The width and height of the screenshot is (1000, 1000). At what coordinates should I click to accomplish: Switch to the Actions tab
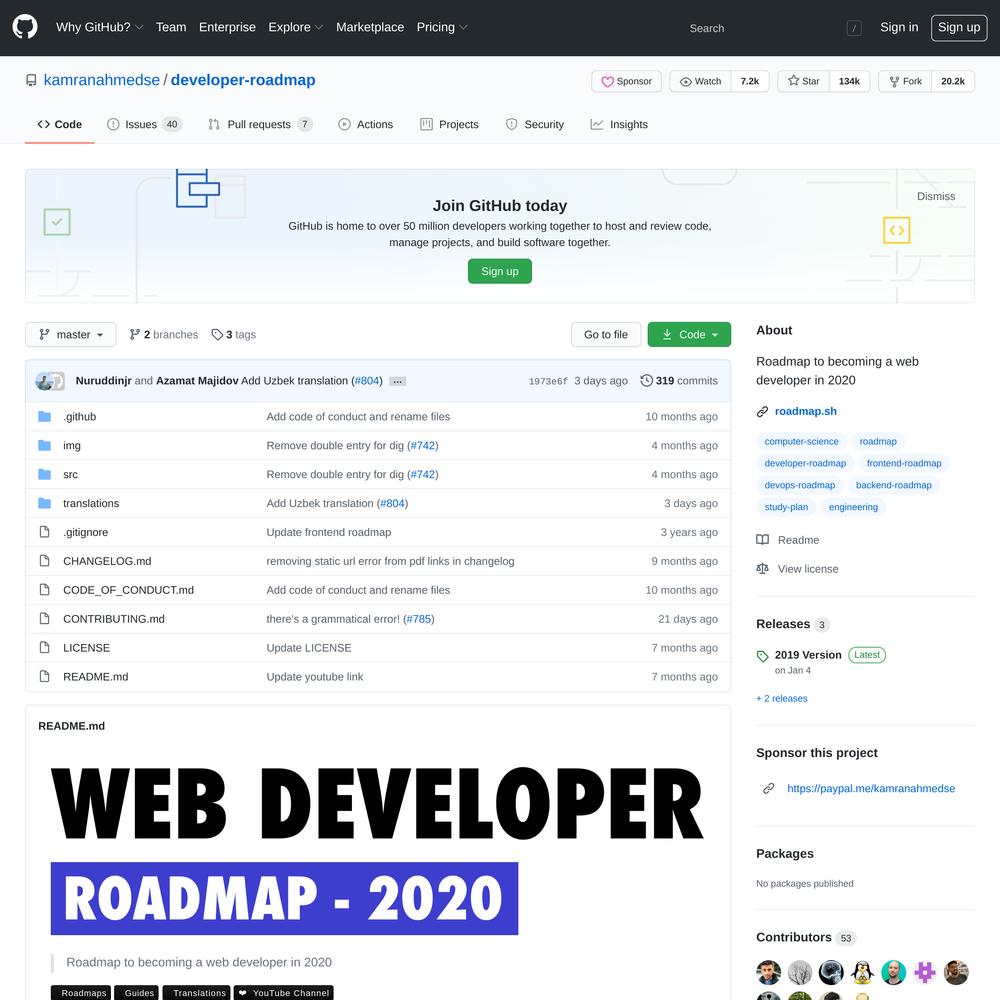coord(365,124)
